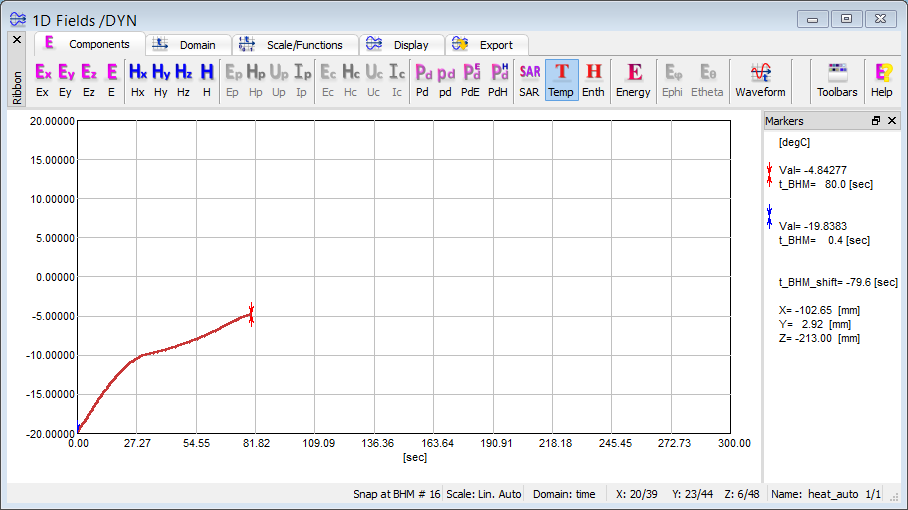Undock the Markers panel
Viewport: 908px width, 510px height.
click(x=876, y=121)
